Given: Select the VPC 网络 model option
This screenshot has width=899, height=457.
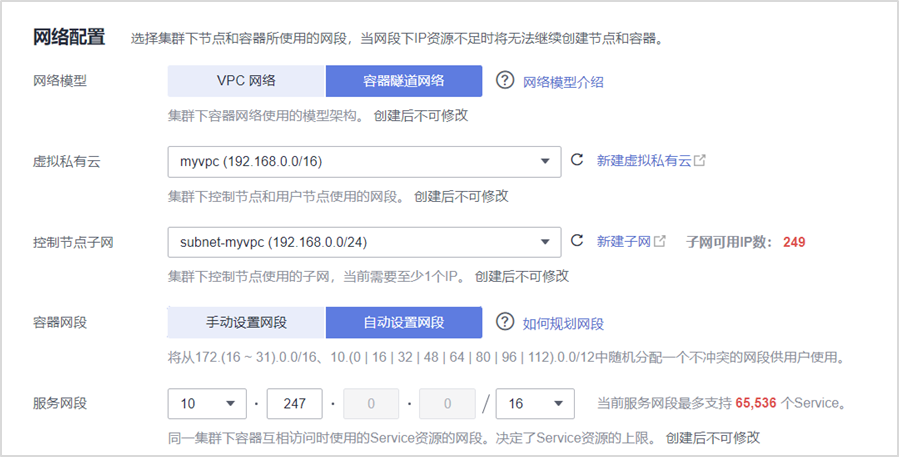Looking at the screenshot, I should coord(246,81).
